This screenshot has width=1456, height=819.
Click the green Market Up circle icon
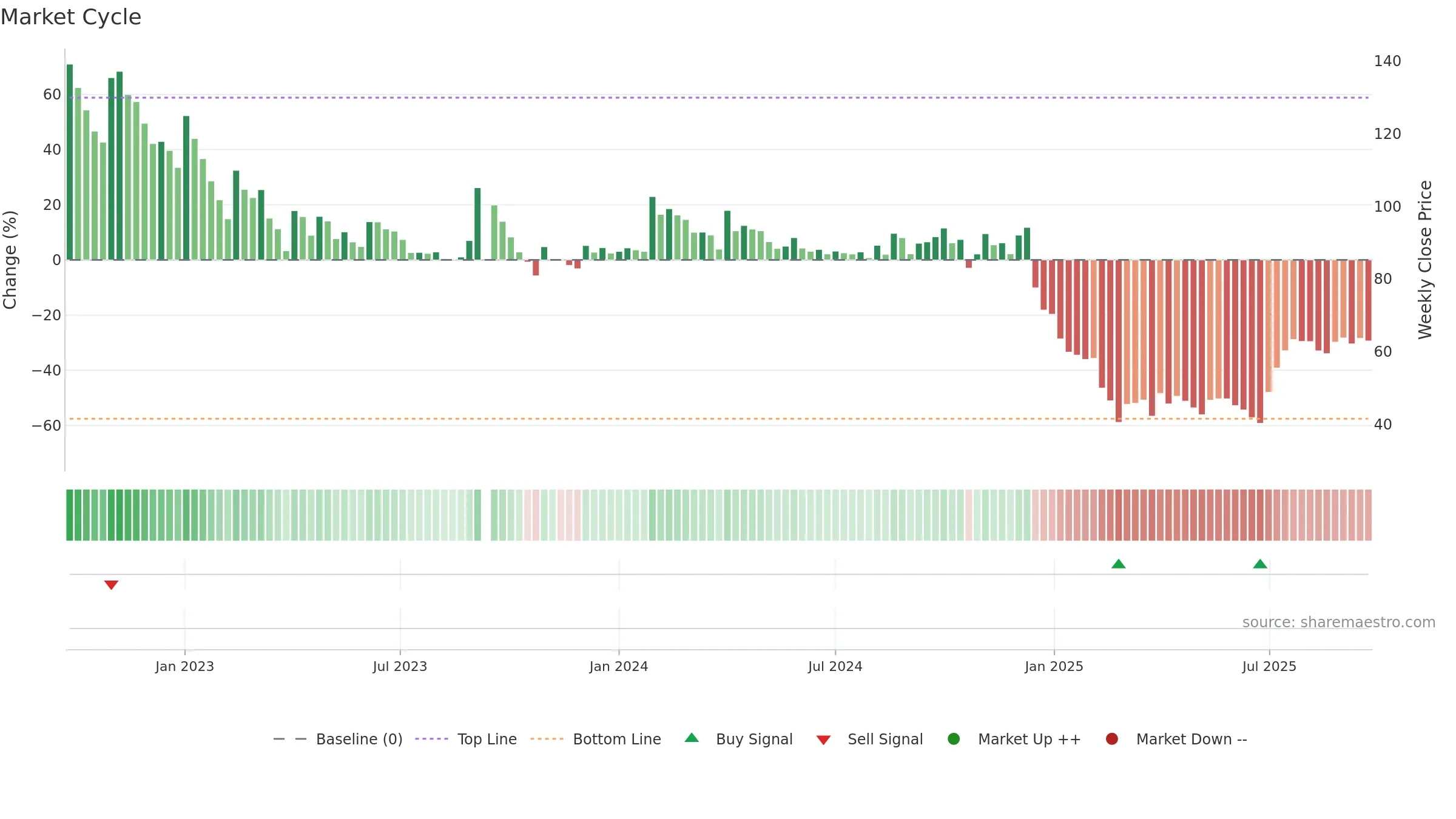coord(954,739)
